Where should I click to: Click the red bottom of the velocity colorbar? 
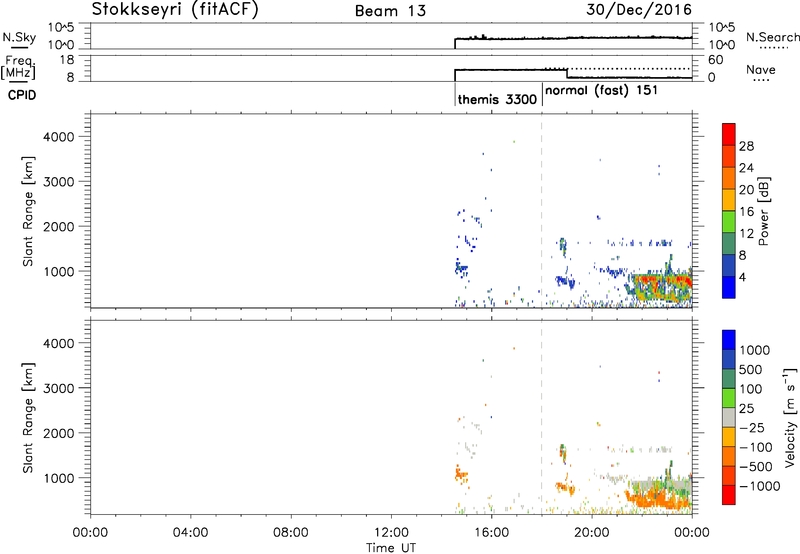click(x=729, y=495)
